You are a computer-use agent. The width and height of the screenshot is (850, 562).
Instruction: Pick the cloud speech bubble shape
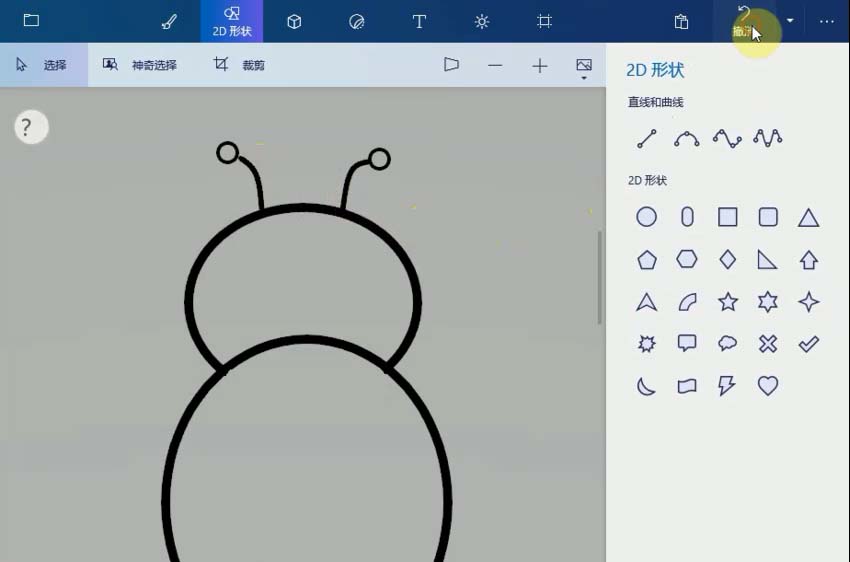727,343
